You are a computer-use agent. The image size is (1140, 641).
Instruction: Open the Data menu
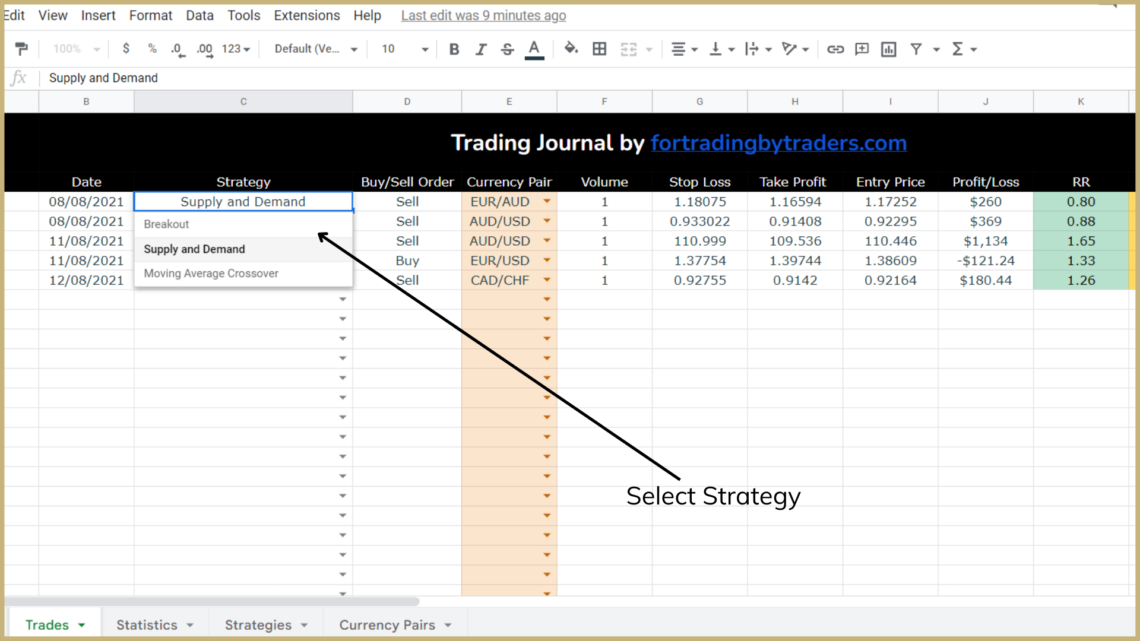coord(199,15)
